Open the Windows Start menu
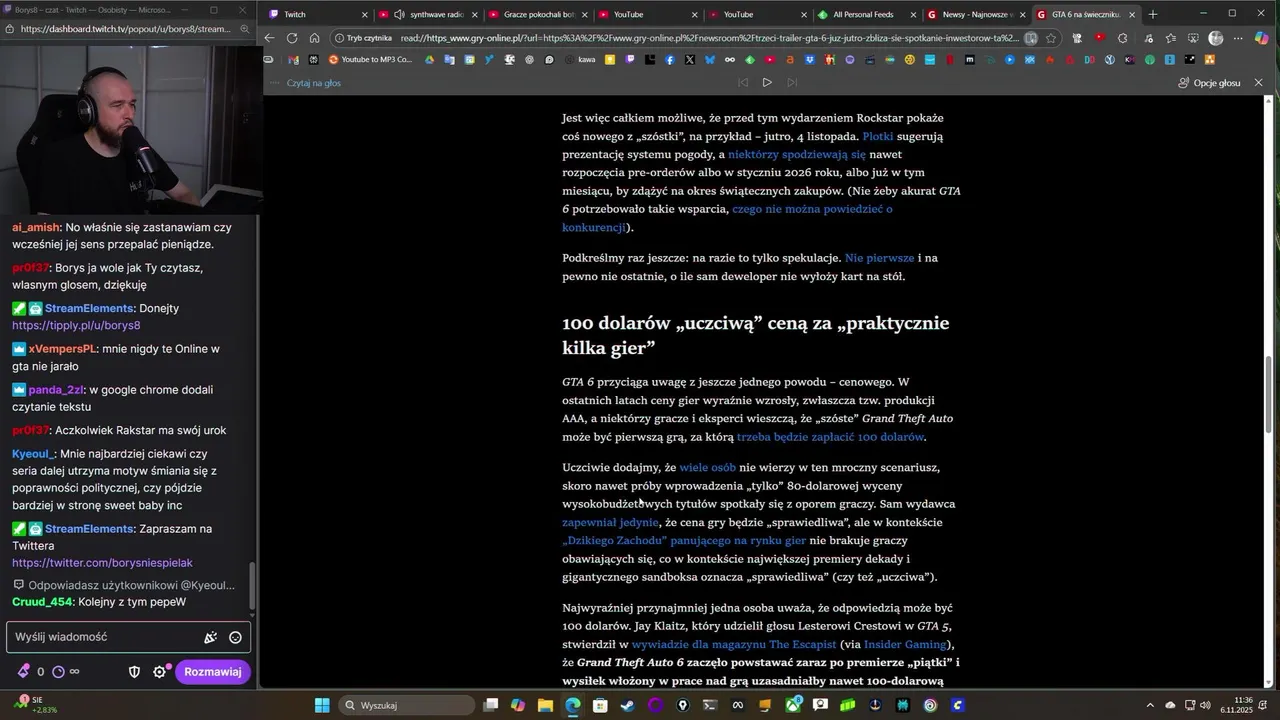1280x720 pixels. (x=322, y=705)
